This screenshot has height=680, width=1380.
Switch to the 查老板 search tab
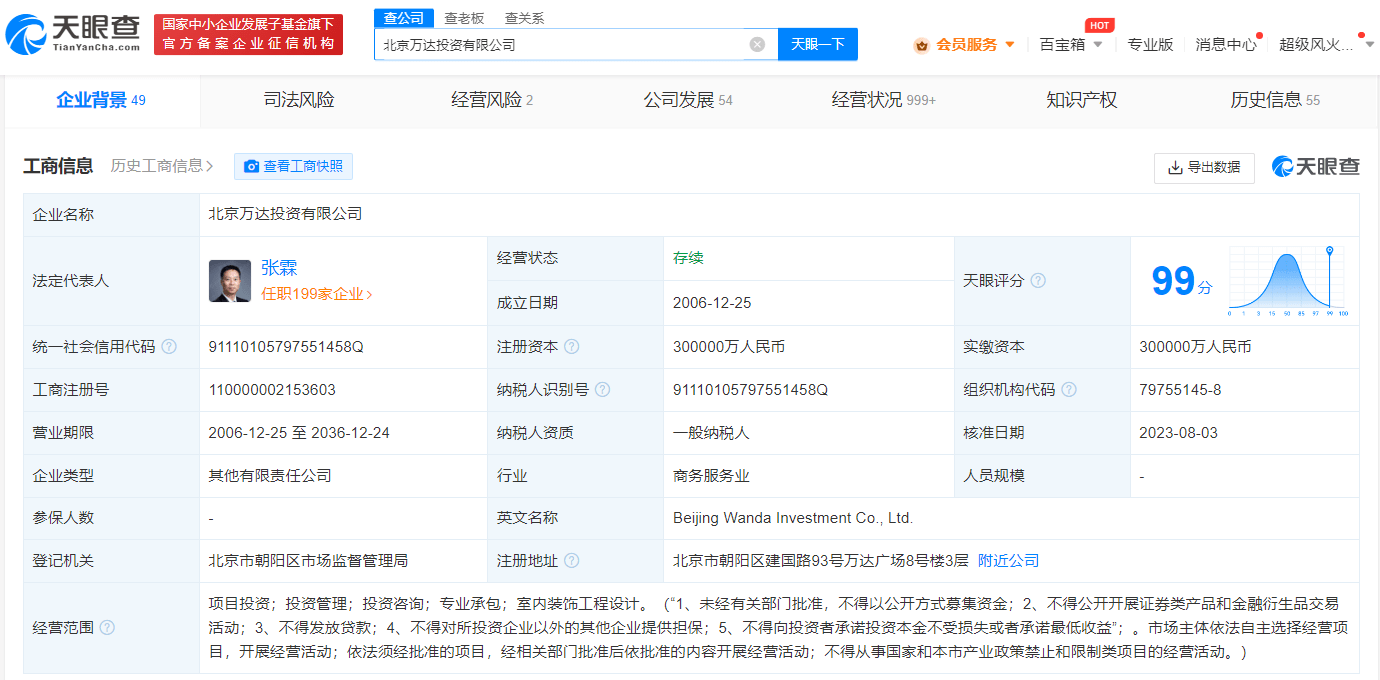[464, 18]
